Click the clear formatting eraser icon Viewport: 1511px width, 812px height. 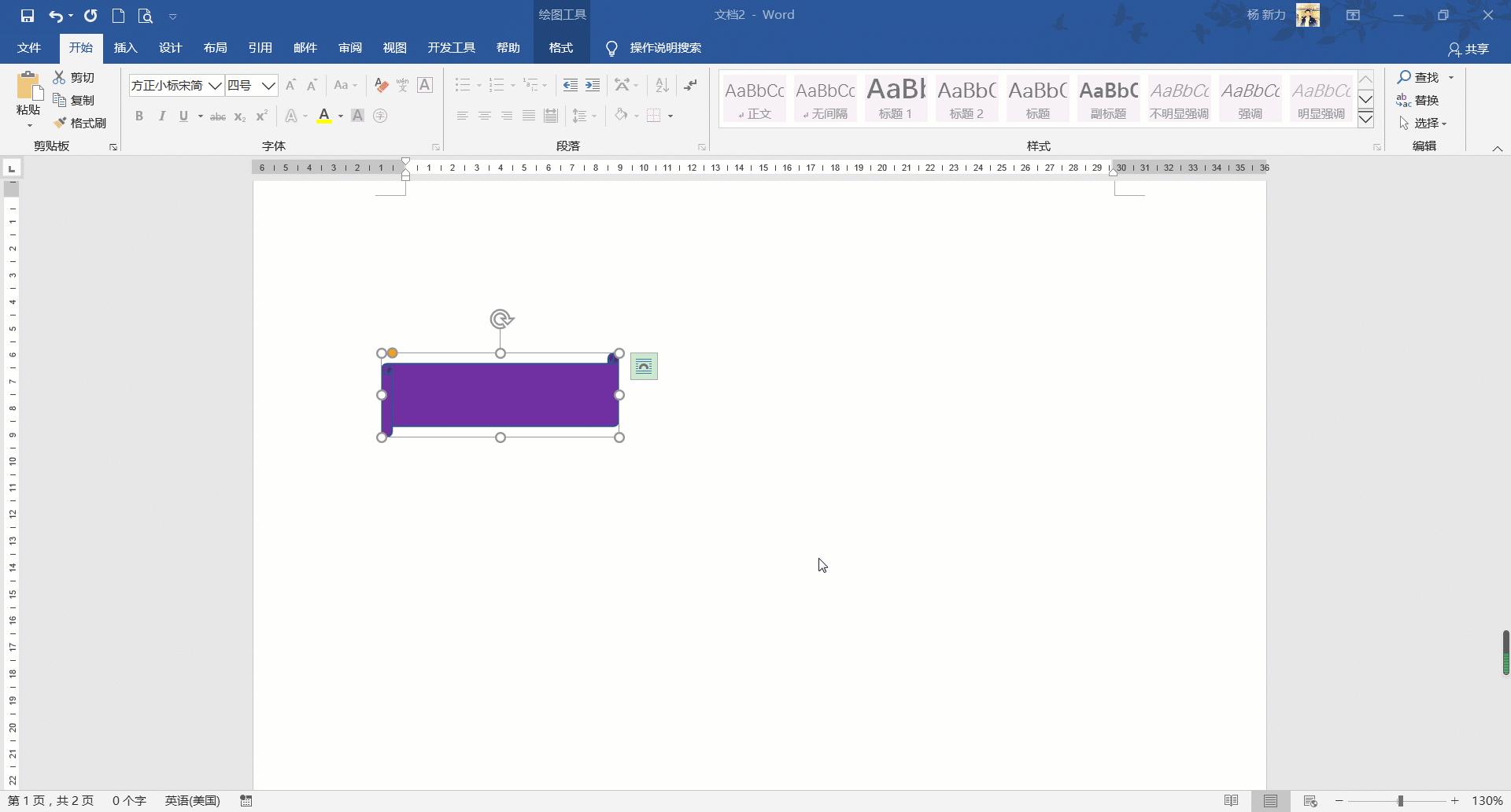(382, 85)
